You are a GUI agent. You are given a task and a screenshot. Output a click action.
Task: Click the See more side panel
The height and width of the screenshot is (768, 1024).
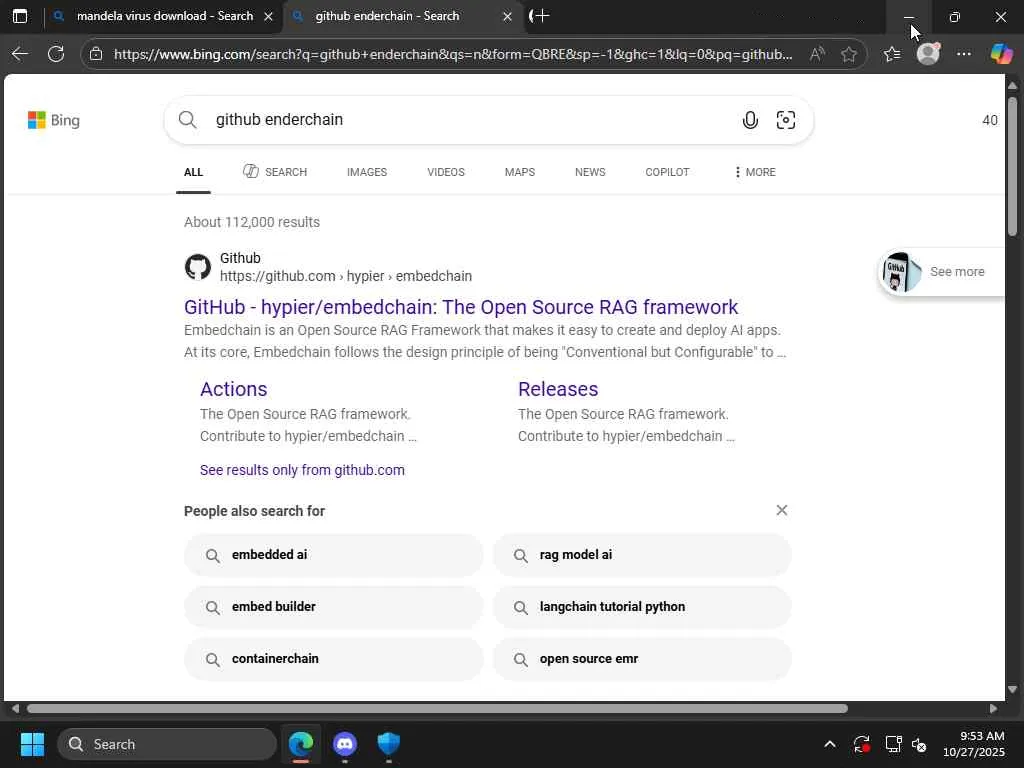point(941,272)
